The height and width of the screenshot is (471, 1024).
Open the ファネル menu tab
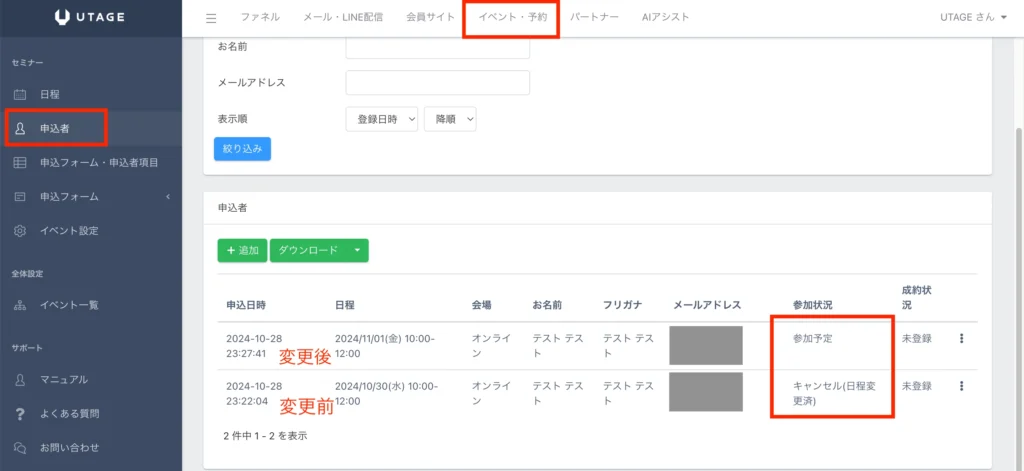(x=260, y=18)
